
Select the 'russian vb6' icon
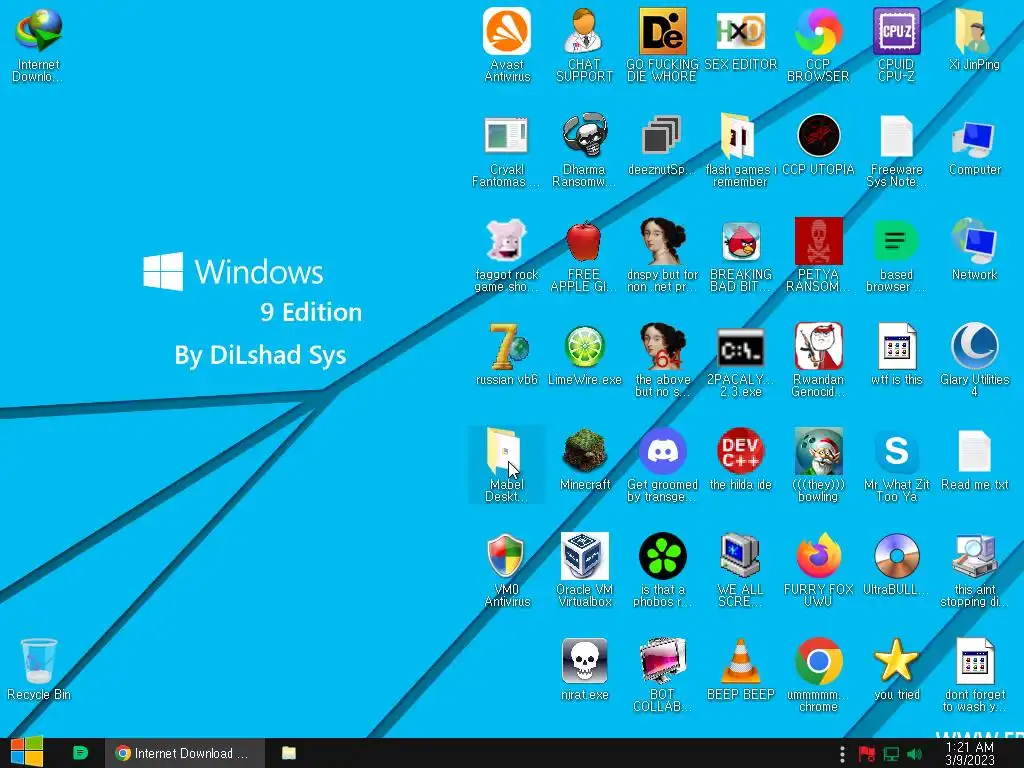point(507,355)
